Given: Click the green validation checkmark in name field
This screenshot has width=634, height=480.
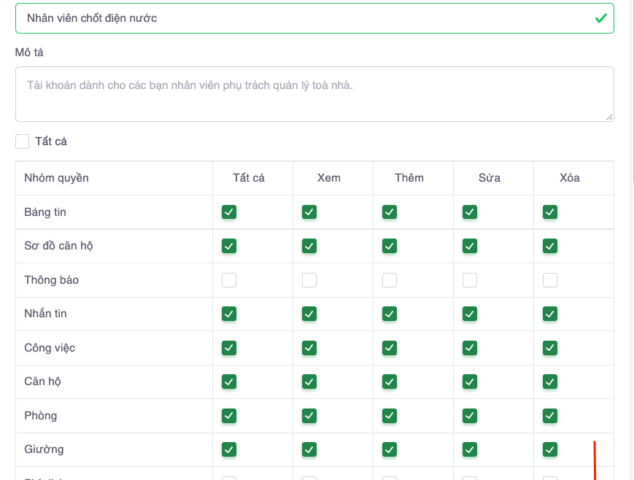Looking at the screenshot, I should (600, 18).
